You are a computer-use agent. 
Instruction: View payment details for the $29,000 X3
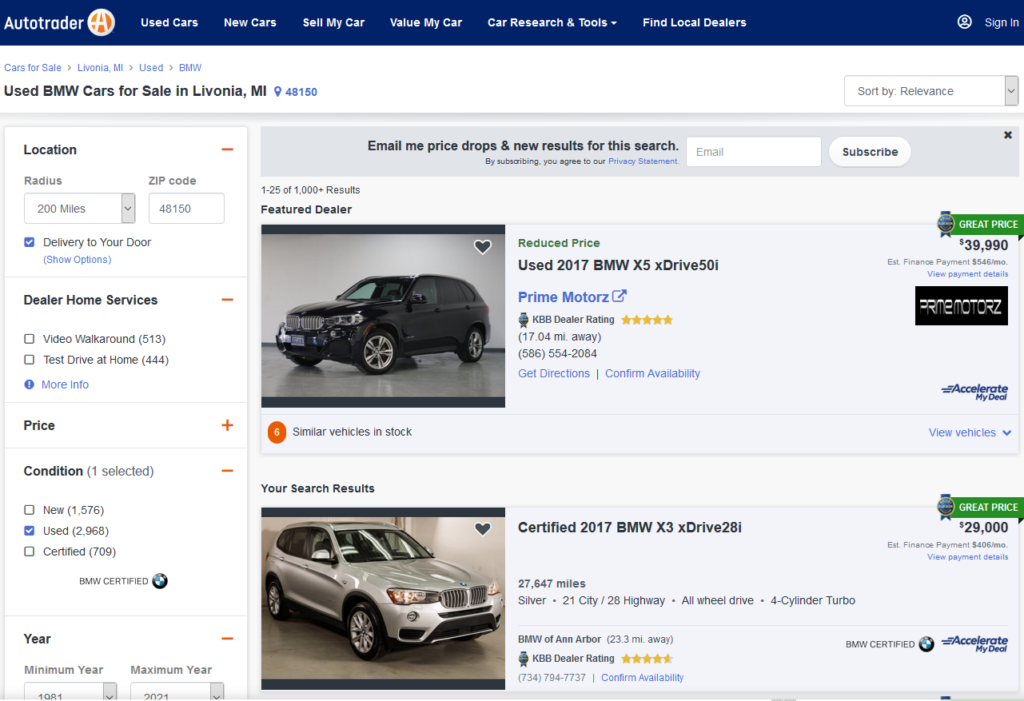tap(967, 557)
